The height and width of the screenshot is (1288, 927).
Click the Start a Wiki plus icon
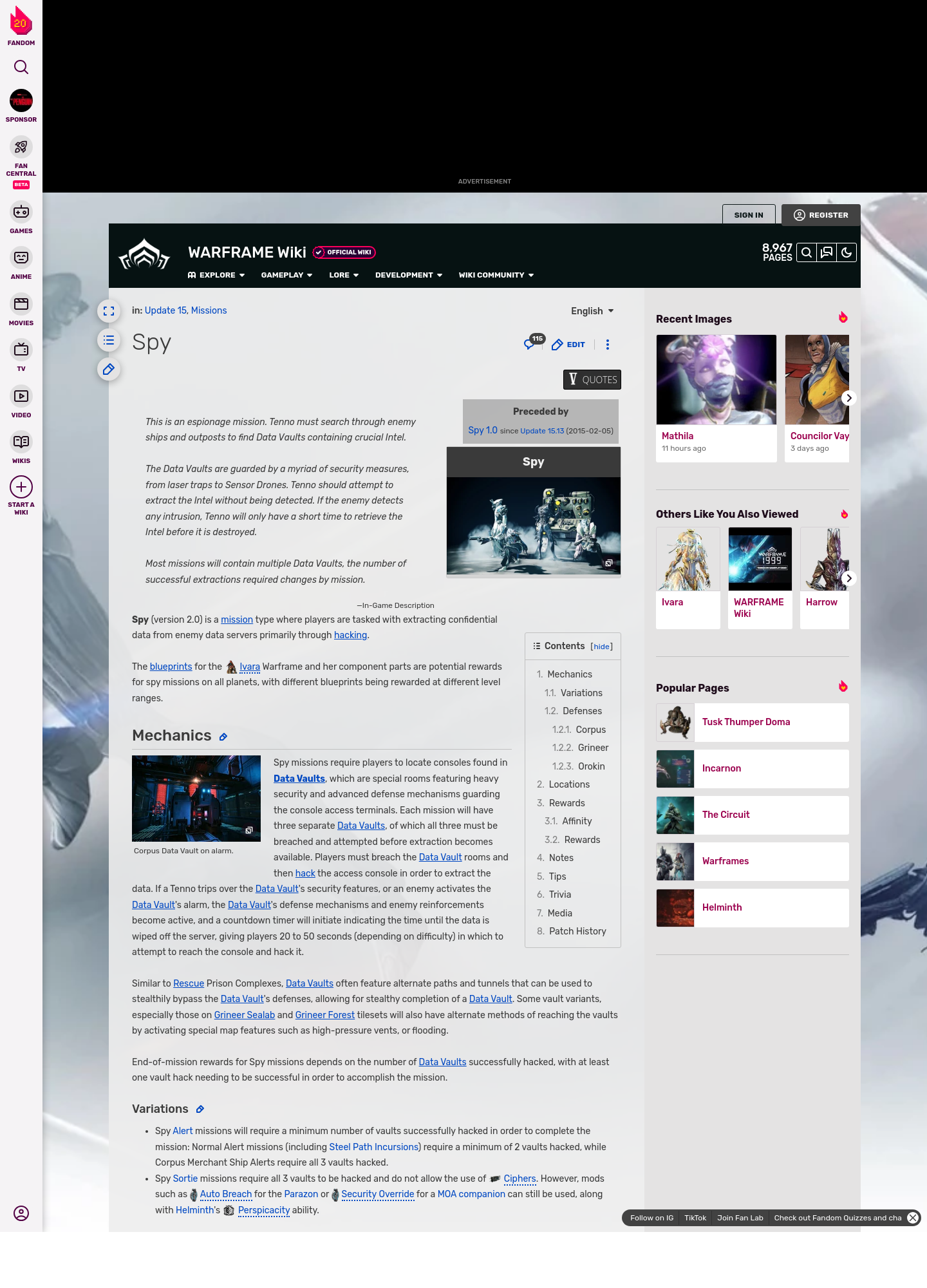click(21, 488)
